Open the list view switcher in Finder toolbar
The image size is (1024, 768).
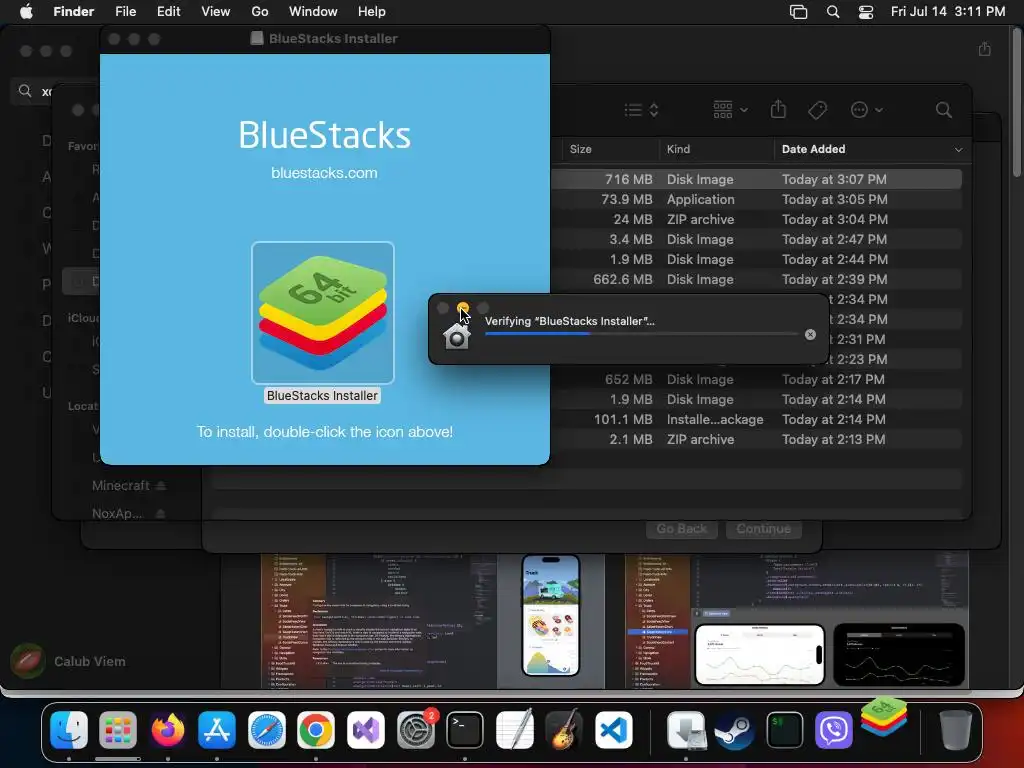641,110
